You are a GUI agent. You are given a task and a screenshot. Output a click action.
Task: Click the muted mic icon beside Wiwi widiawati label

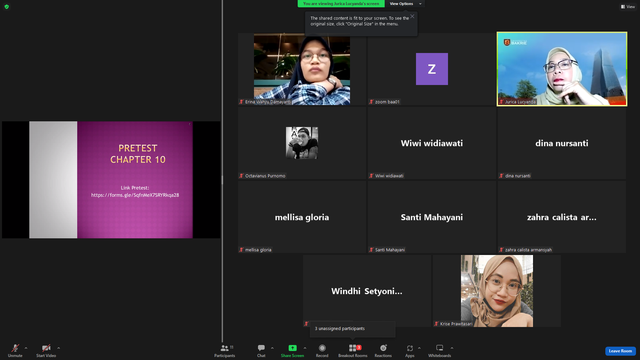pos(371,176)
